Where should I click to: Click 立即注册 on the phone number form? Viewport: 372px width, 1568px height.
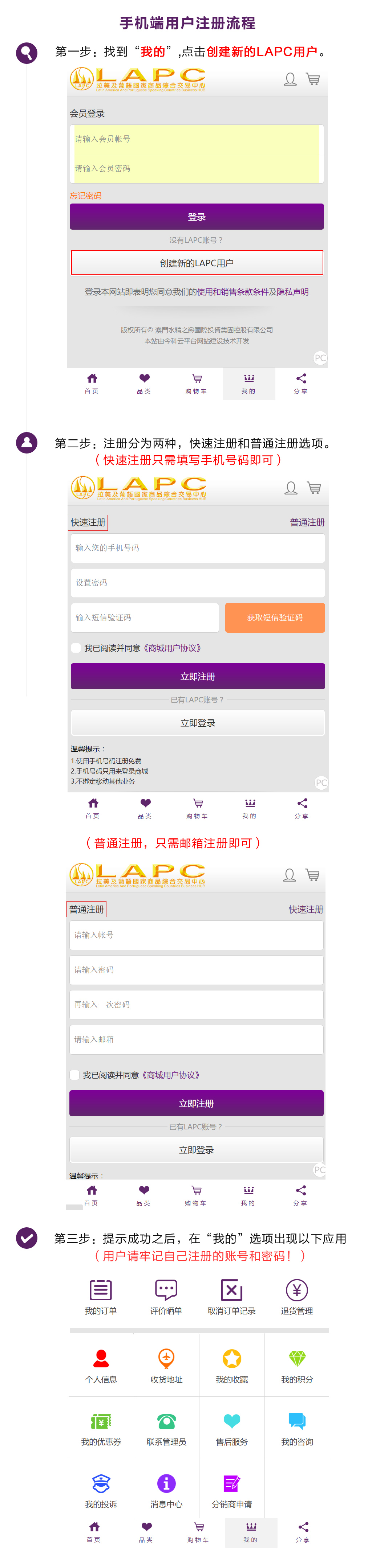point(198,676)
